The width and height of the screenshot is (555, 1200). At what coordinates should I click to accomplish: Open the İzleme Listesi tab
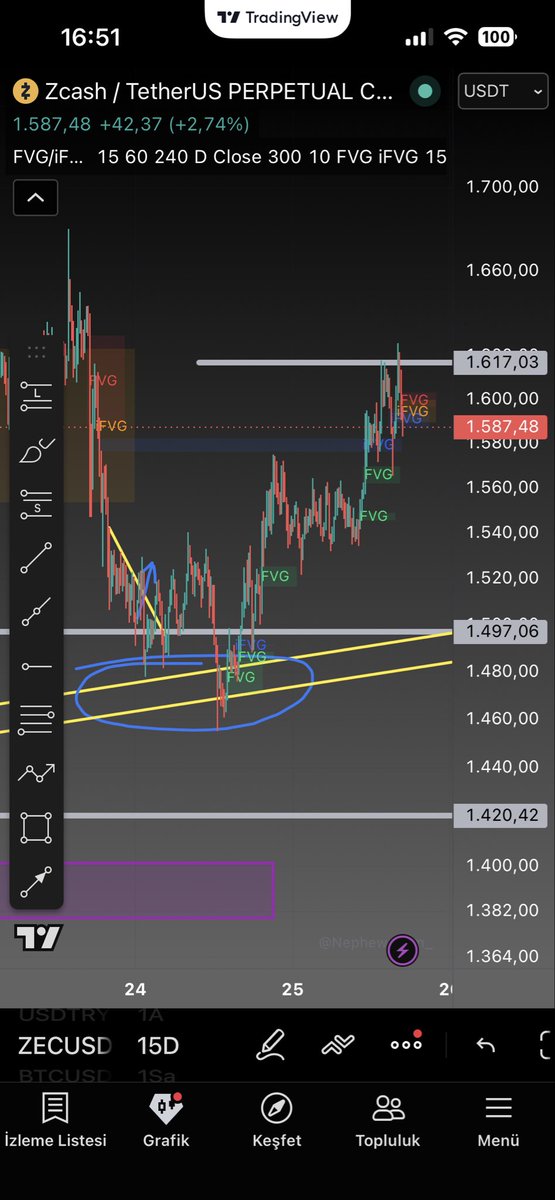55,1120
